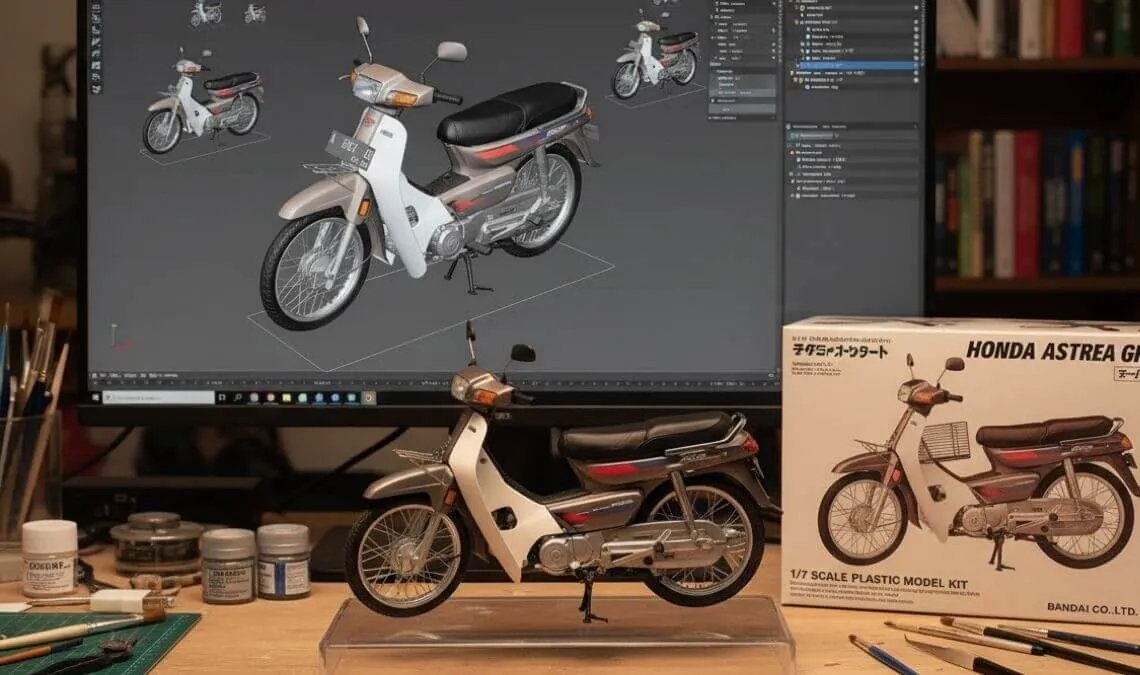Click the Windows taskbar search box
Screen dimensions: 1140x675
point(160,397)
